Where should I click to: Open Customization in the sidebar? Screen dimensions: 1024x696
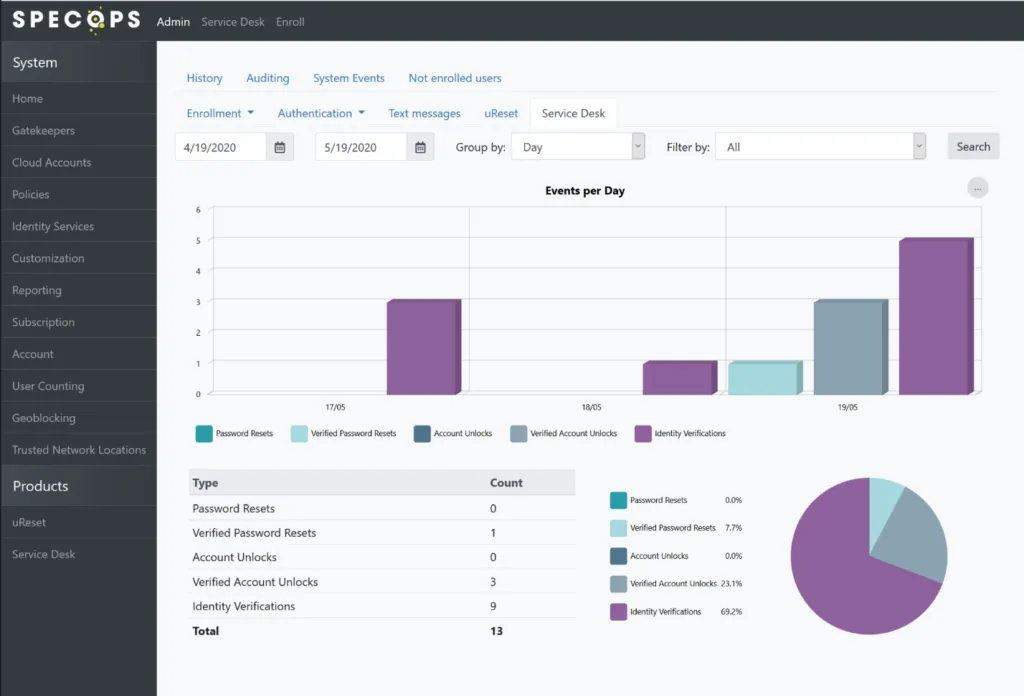tap(78, 259)
